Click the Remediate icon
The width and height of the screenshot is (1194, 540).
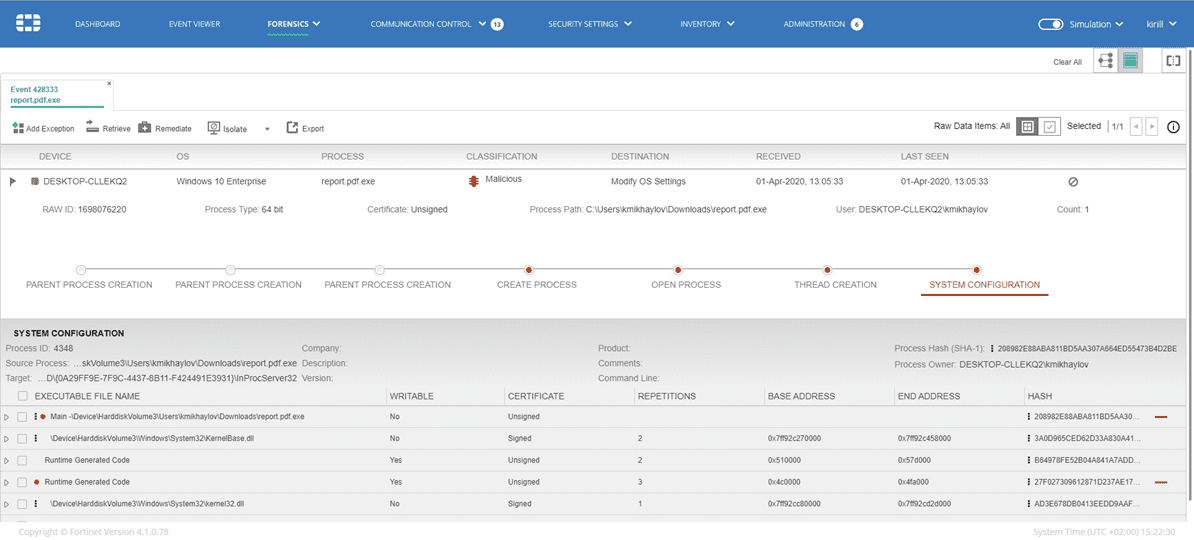coord(145,128)
